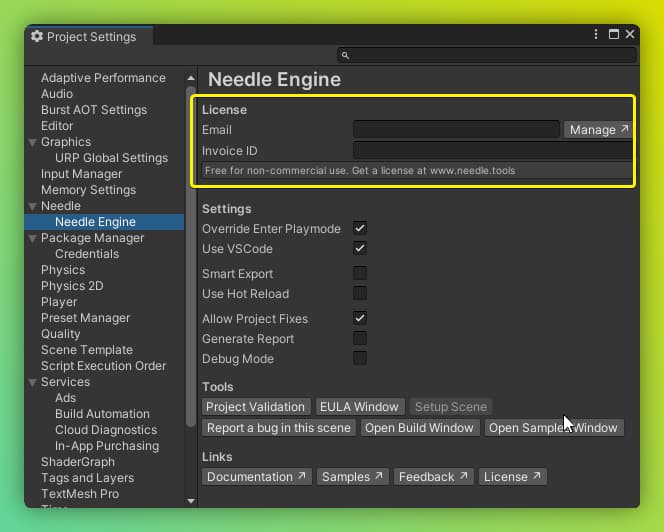This screenshot has width=664, height=532.
Task: Uncheck the Use VSCode checkbox
Action: 360,248
